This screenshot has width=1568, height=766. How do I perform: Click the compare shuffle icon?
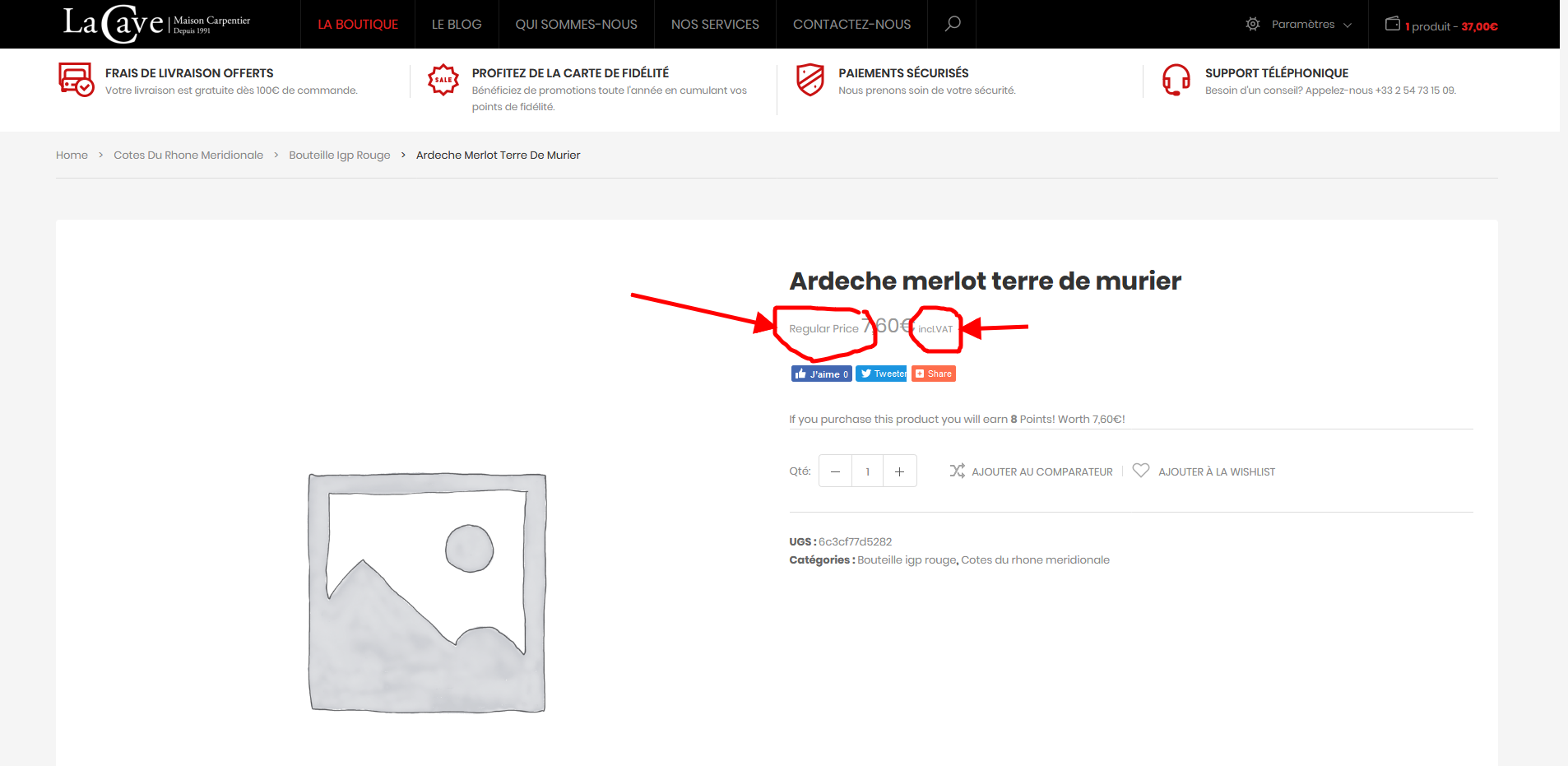[957, 471]
